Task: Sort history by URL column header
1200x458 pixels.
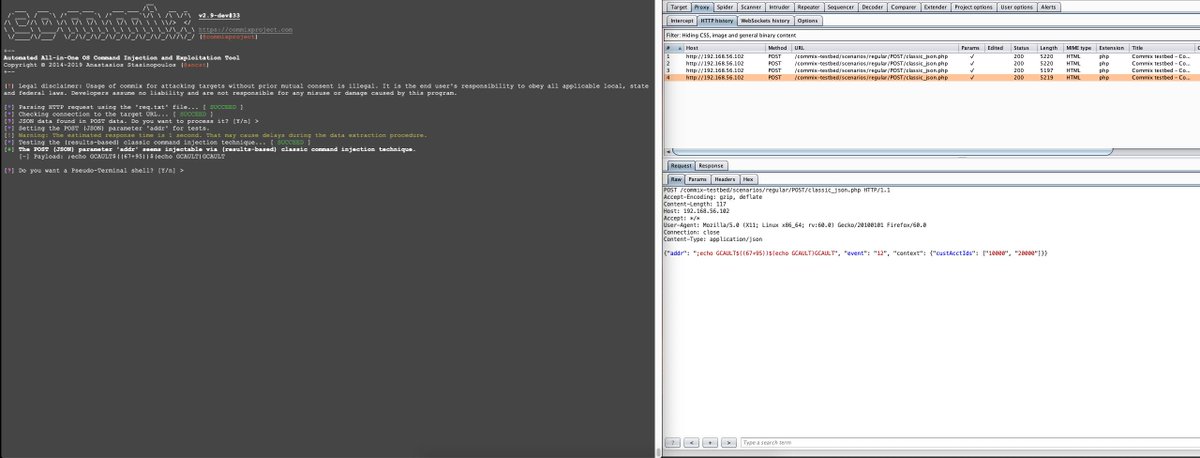Action: tap(875, 48)
